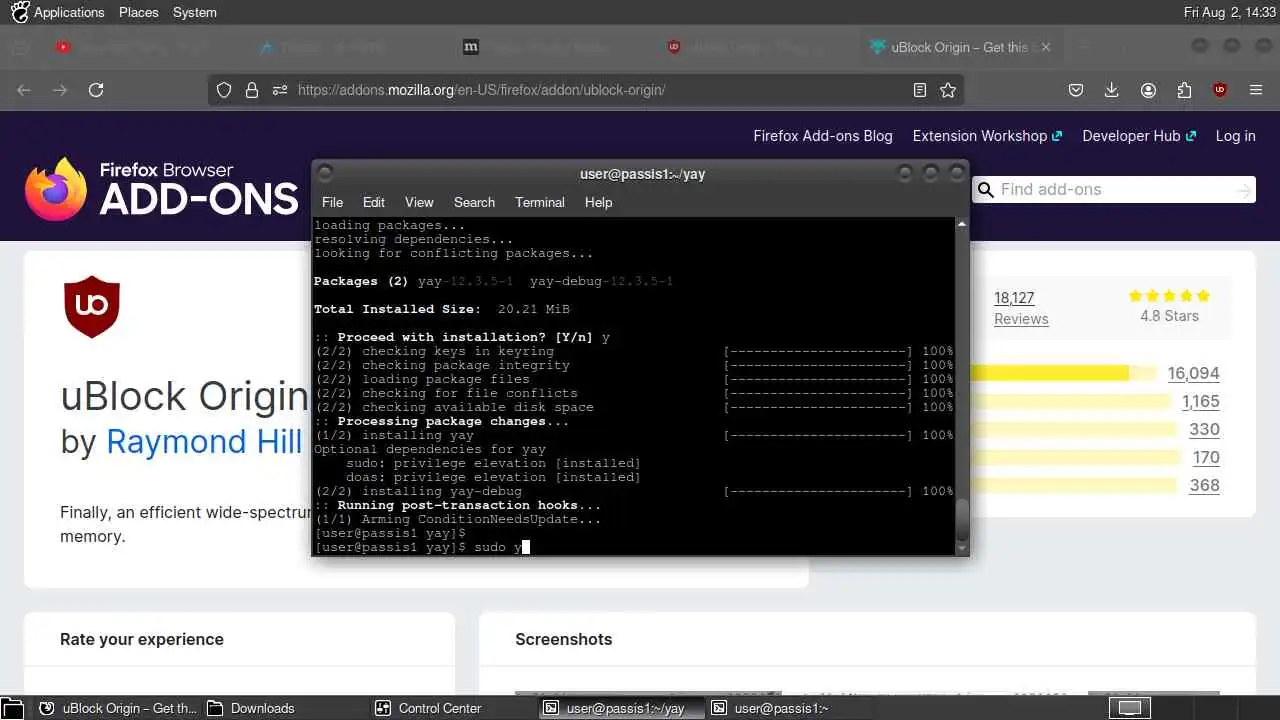Switch to the YouTube browser tab
This screenshot has width=1280, height=720.
tap(64, 47)
